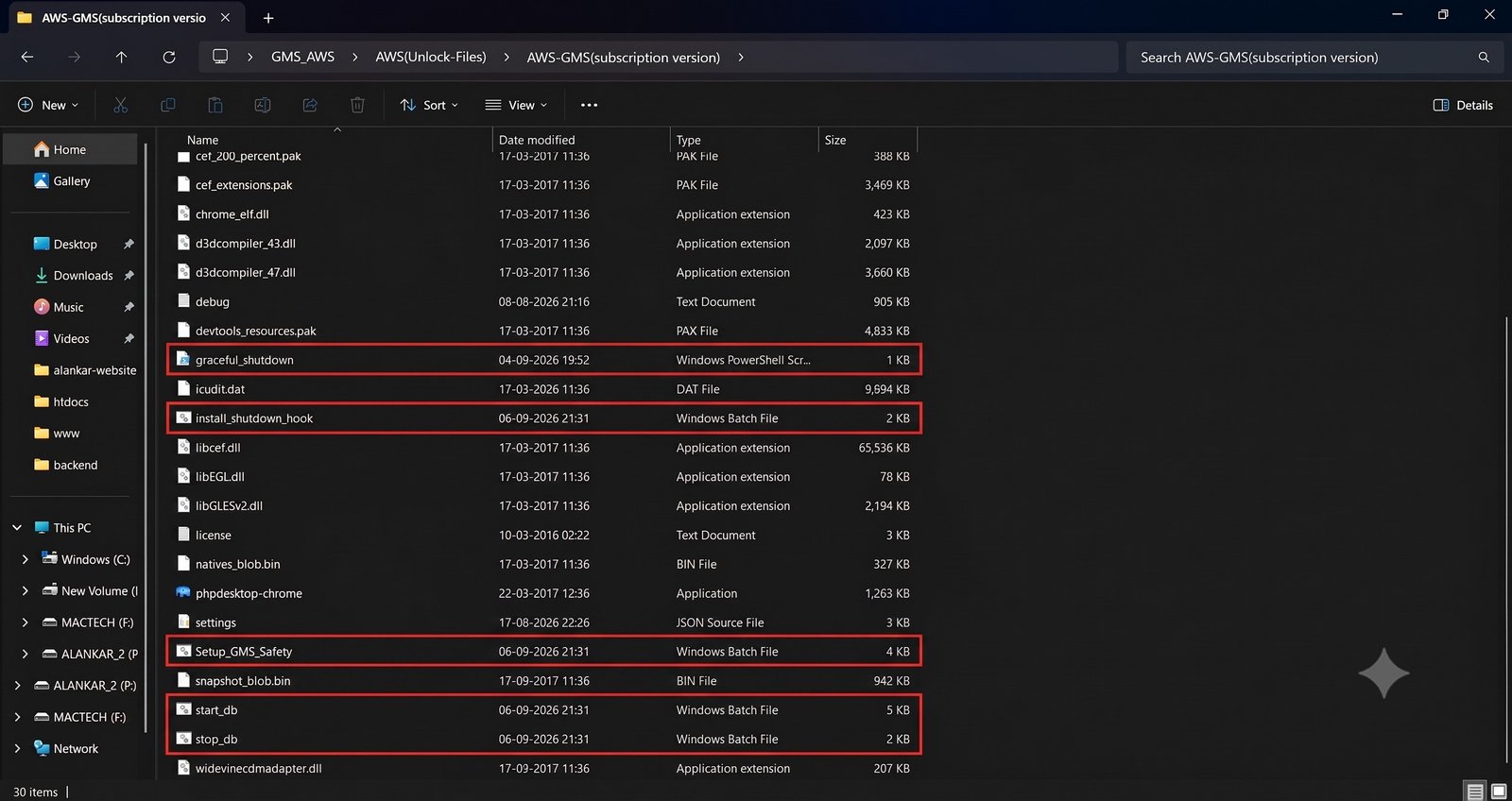Click the Delete trash icon
1512x801 pixels.
click(357, 105)
